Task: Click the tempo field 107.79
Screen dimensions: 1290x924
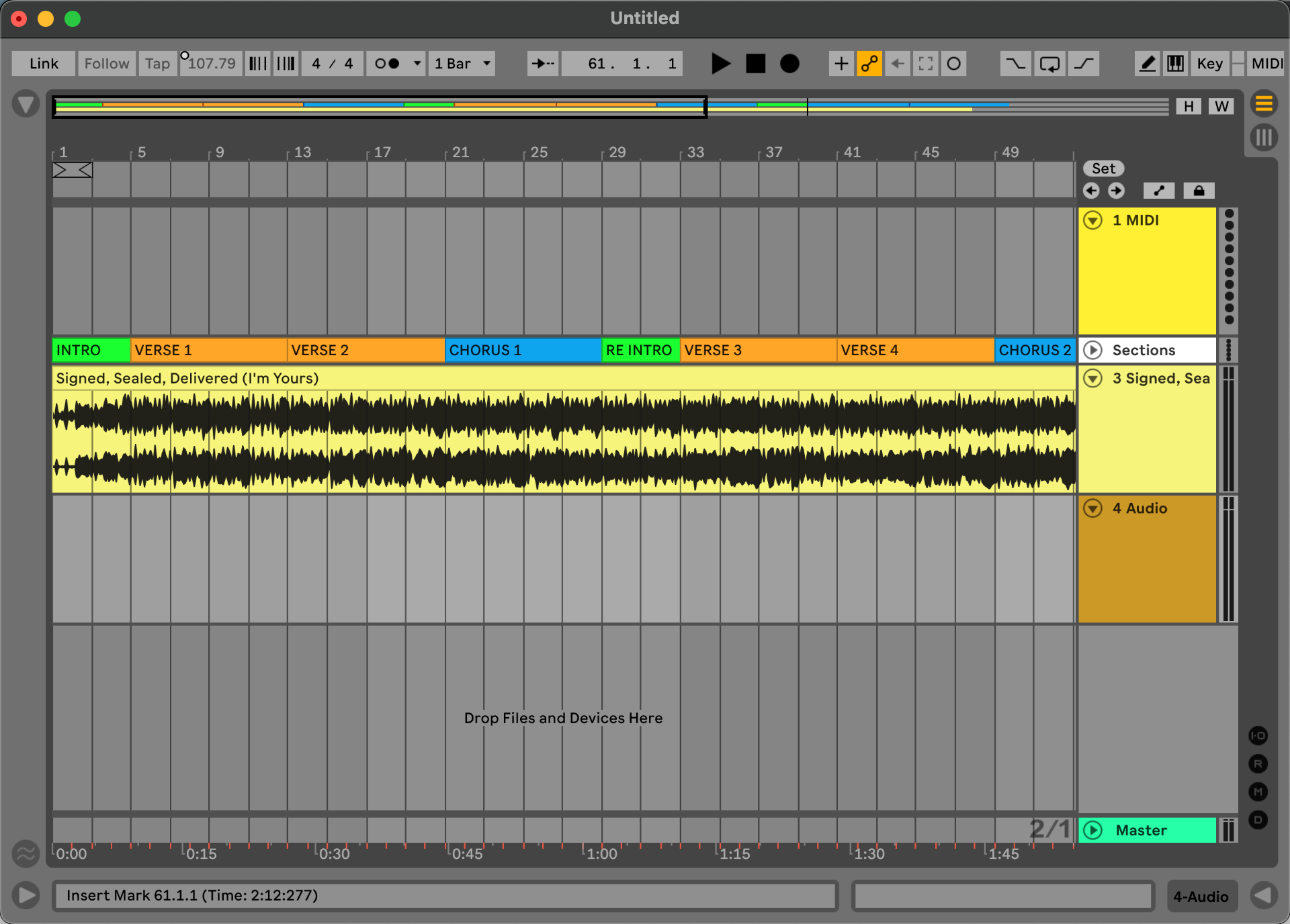Action: (x=211, y=64)
